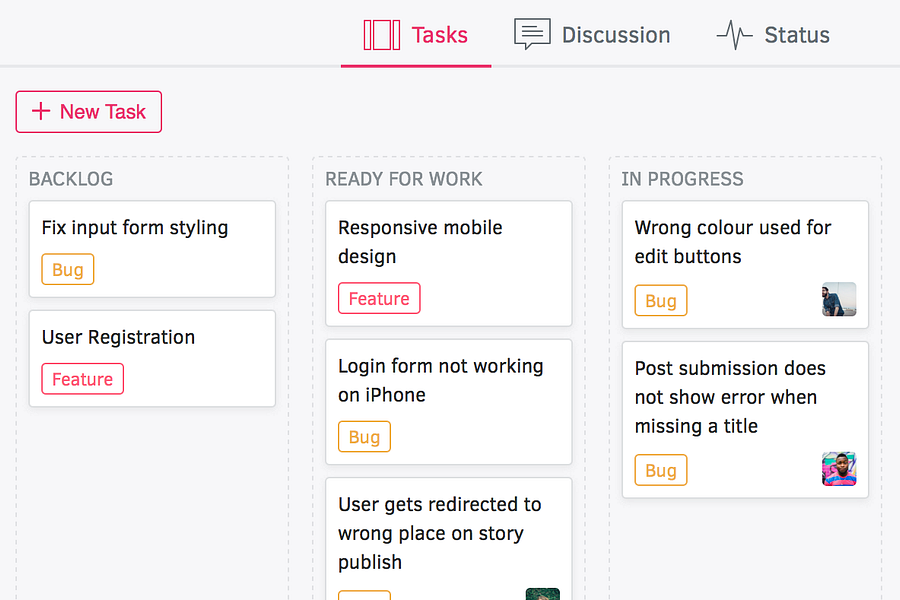Viewport: 900px width, 600px height.
Task: Click avatar on story publish redirect card
Action: tap(542, 594)
